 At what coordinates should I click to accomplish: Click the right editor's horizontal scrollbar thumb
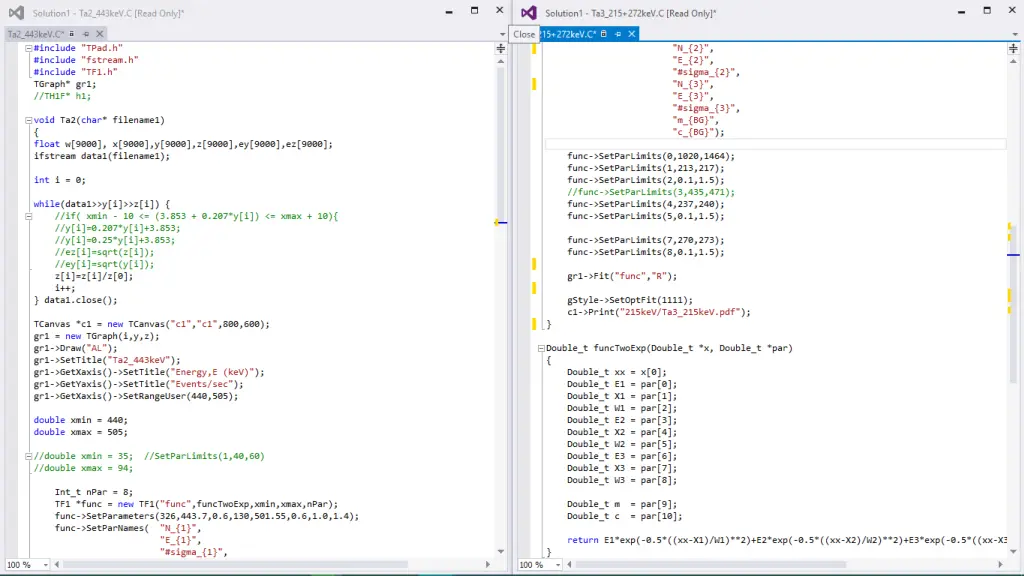(711, 564)
